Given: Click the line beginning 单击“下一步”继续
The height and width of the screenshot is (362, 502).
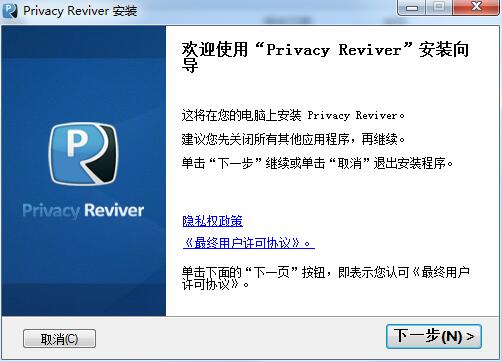Looking at the screenshot, I should click(317, 163).
